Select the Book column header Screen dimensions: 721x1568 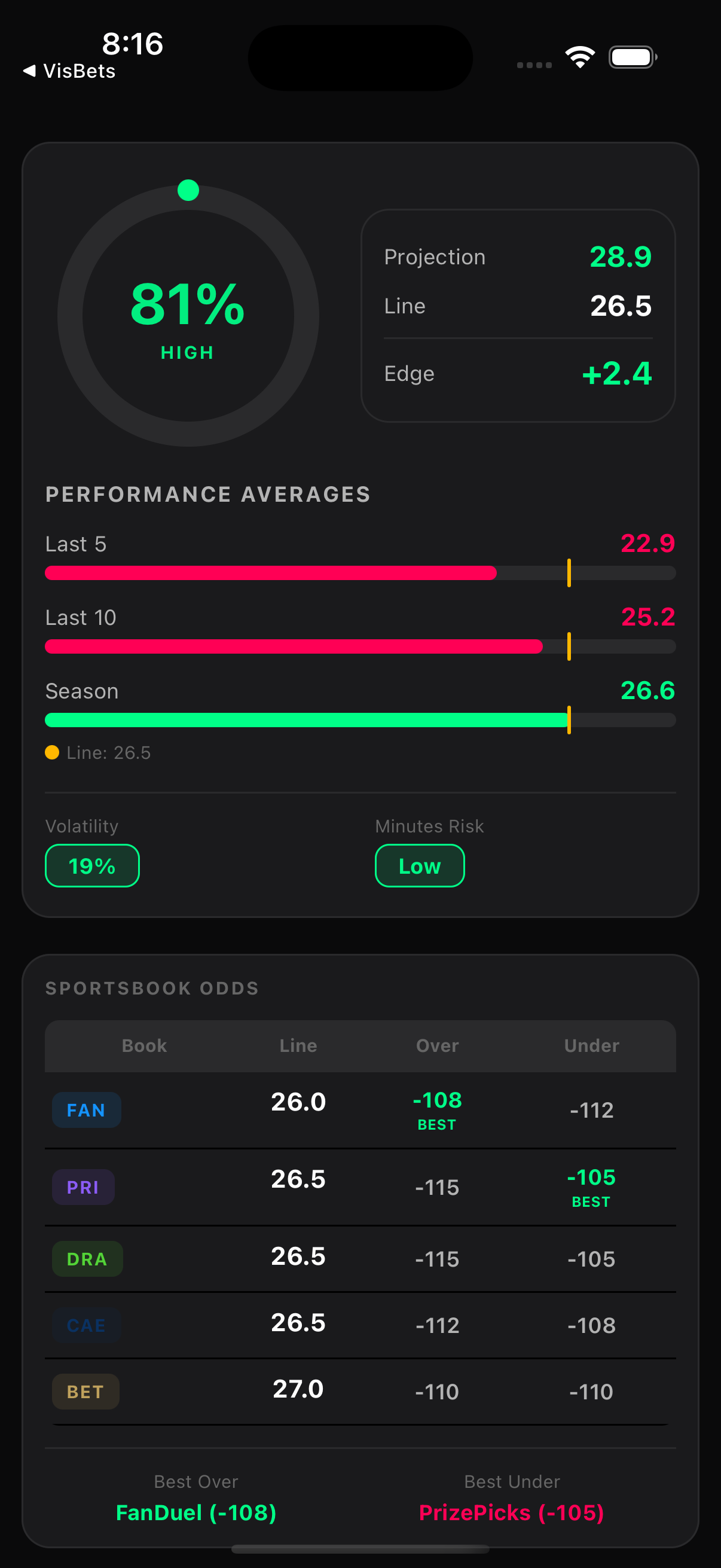[x=143, y=1045]
